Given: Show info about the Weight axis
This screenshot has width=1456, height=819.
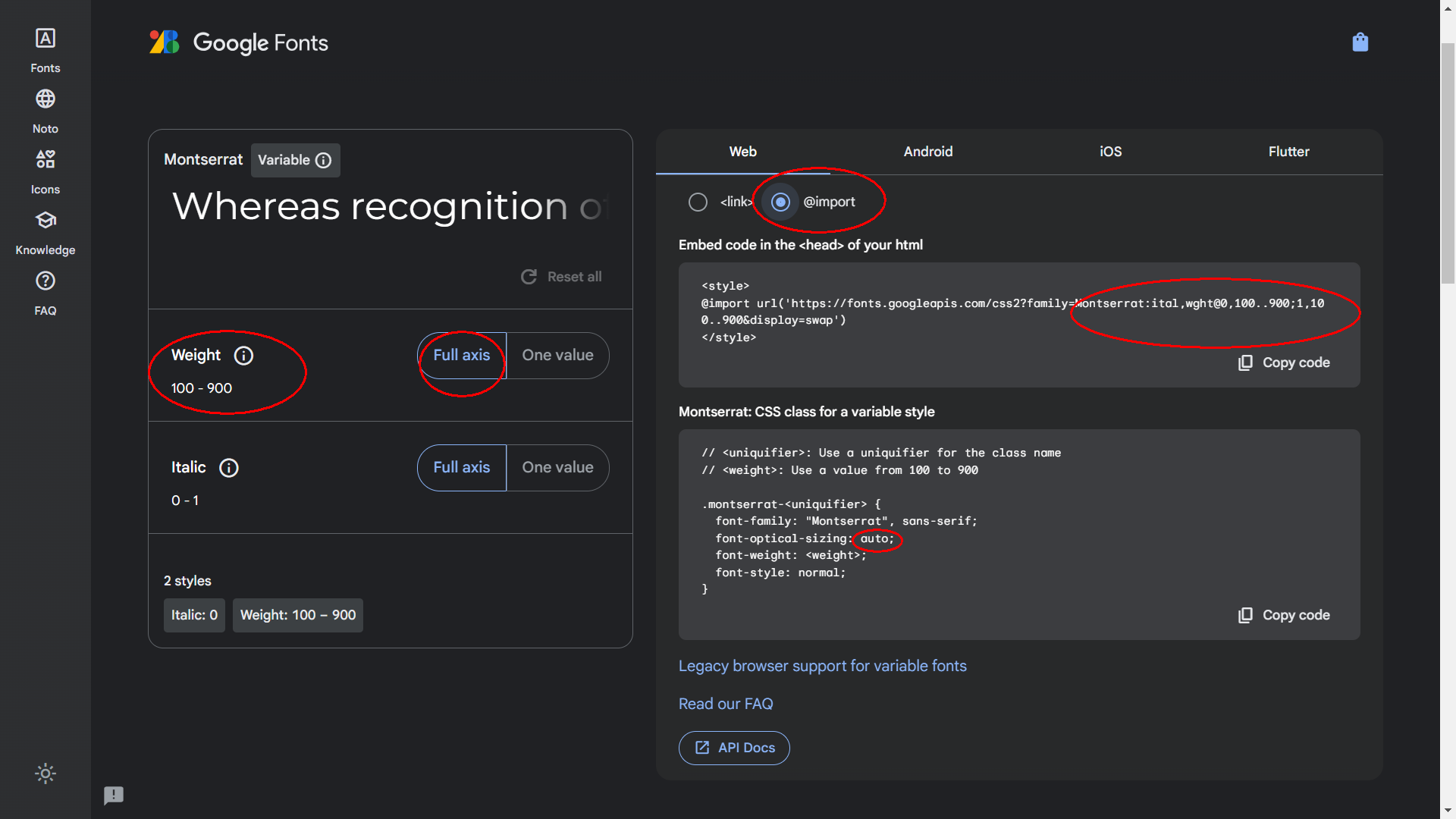Looking at the screenshot, I should 243,356.
